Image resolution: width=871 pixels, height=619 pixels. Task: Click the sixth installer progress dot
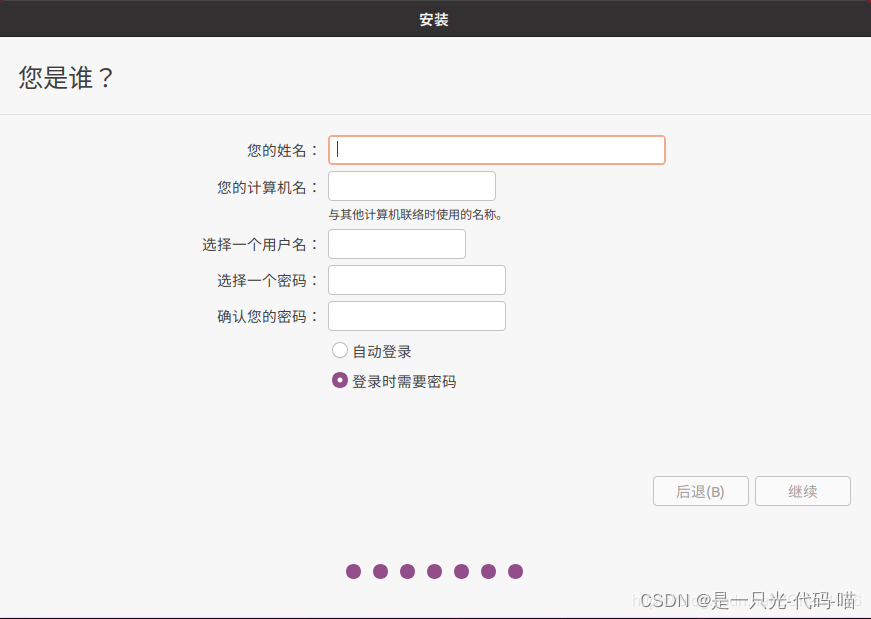488,572
